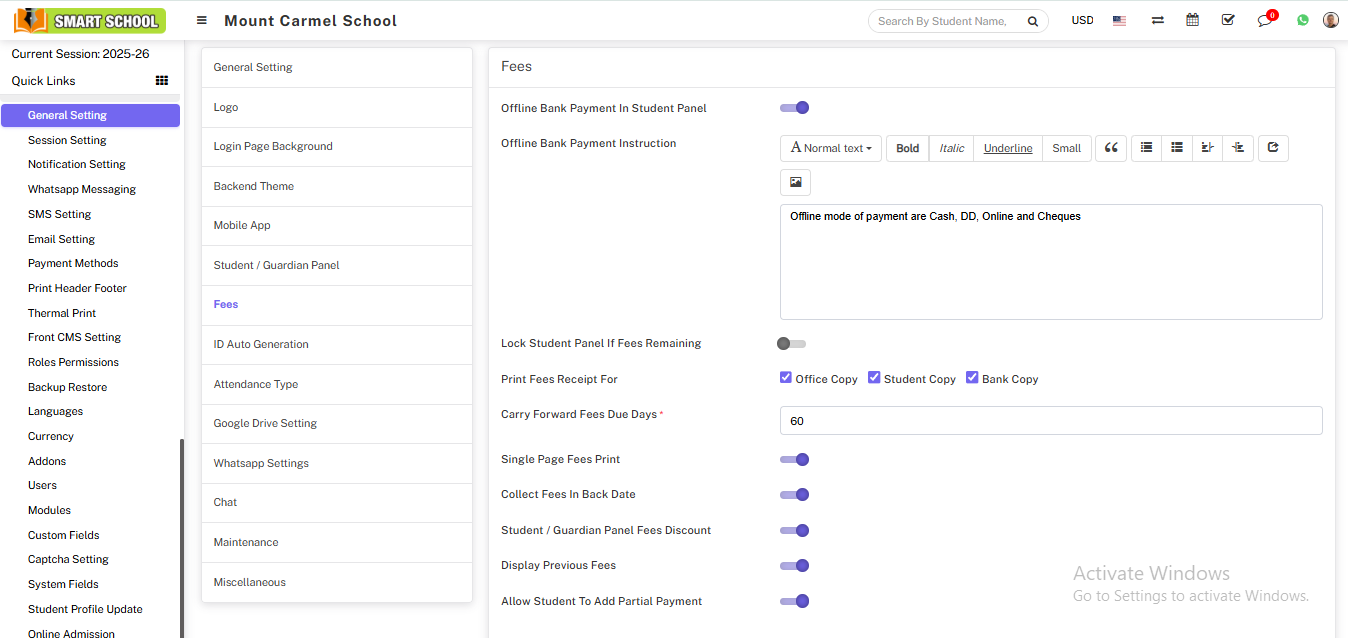Uncheck the Office Copy checkbox
The width and height of the screenshot is (1348, 638).
(x=786, y=378)
